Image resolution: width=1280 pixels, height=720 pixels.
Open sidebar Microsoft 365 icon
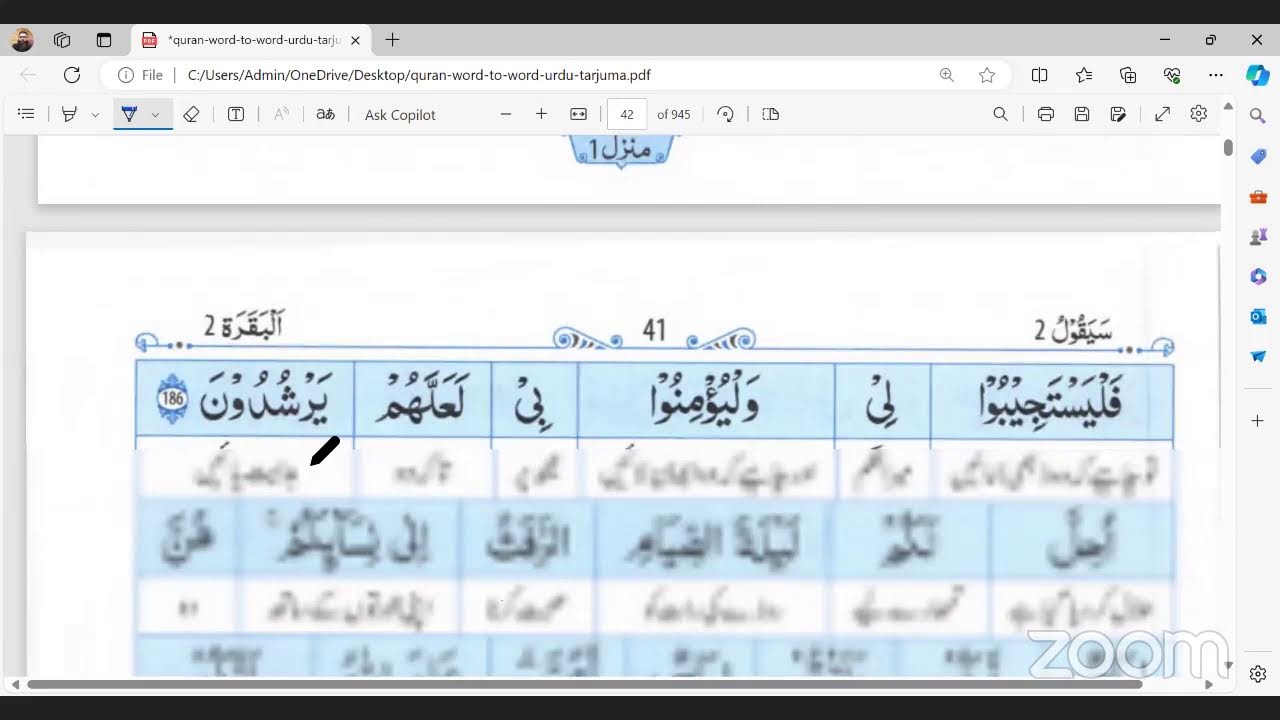tap(1258, 276)
